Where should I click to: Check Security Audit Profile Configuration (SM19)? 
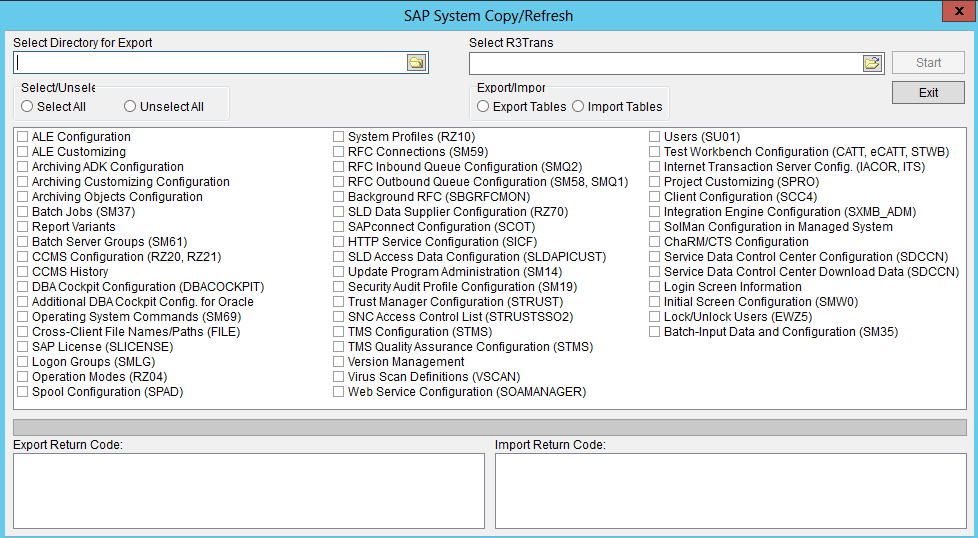click(x=339, y=287)
